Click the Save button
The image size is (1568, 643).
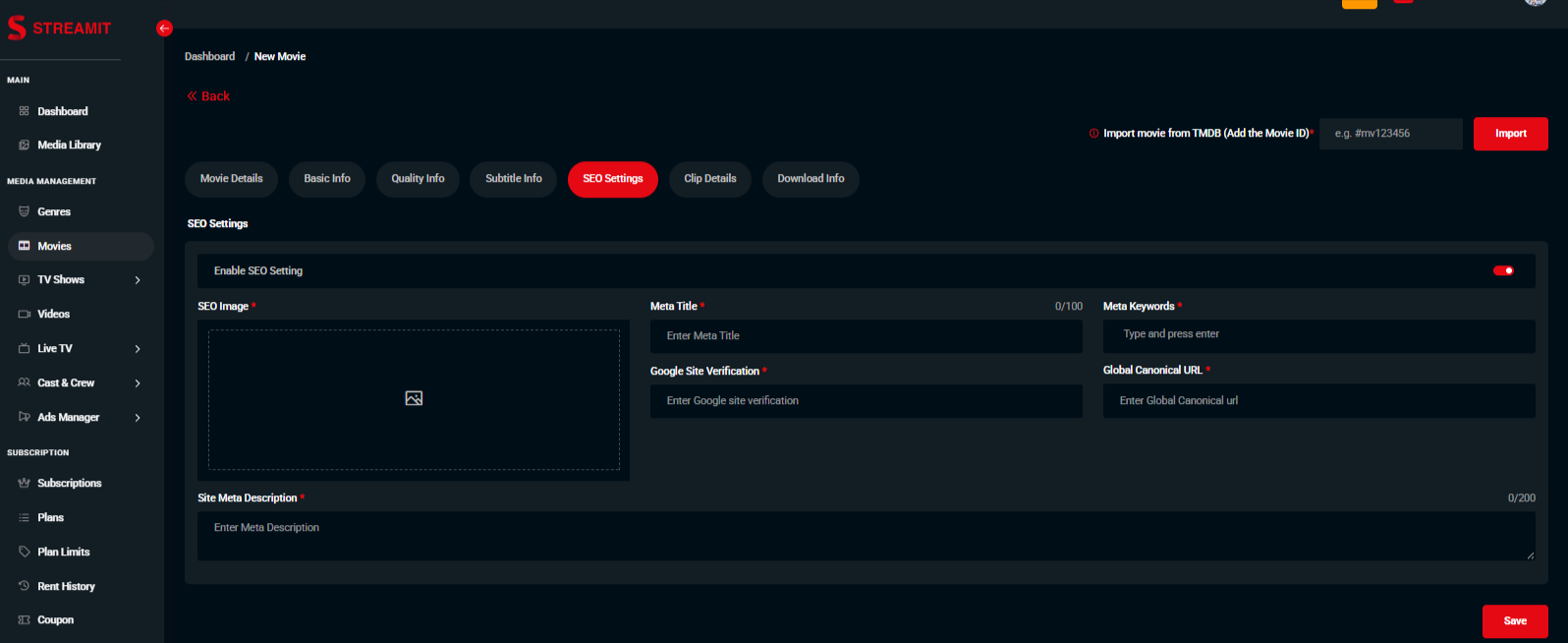1514,621
